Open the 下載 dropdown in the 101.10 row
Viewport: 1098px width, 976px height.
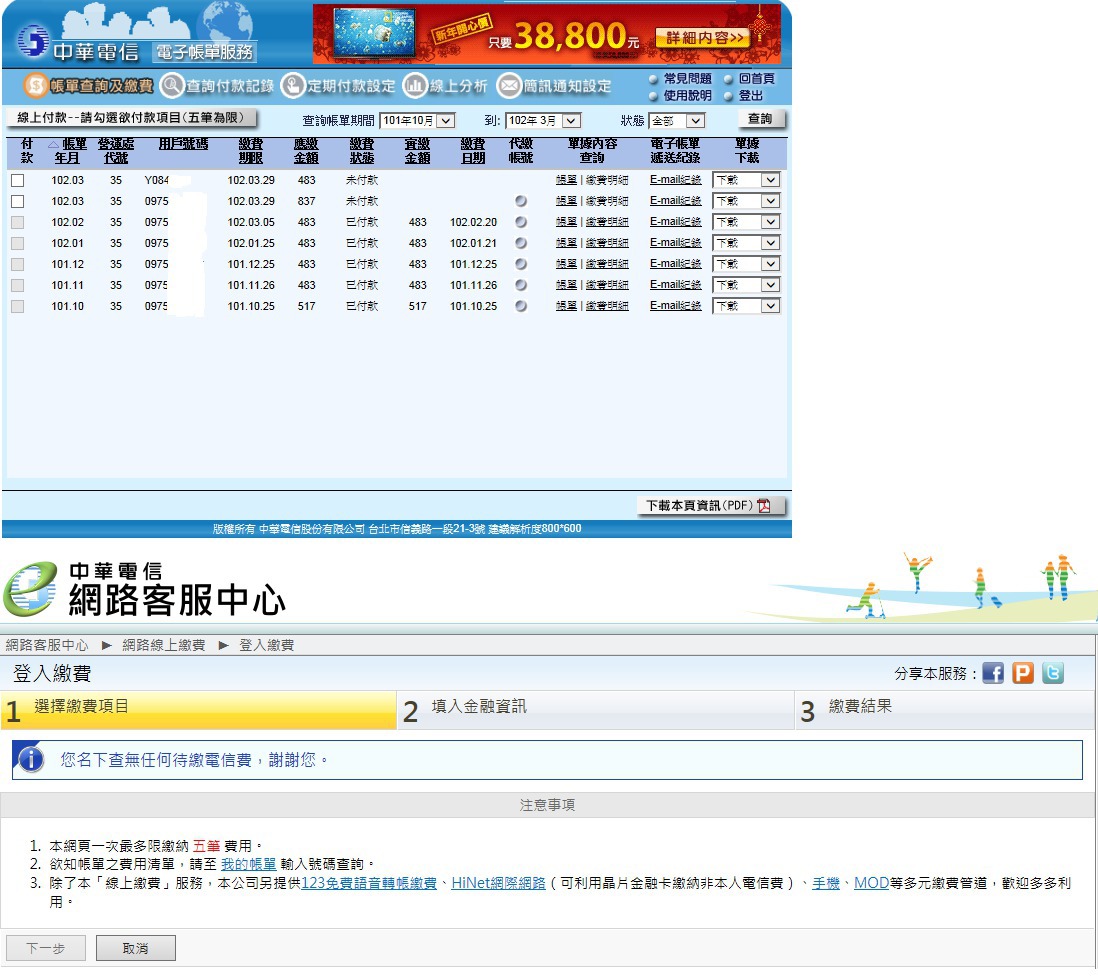coord(746,306)
